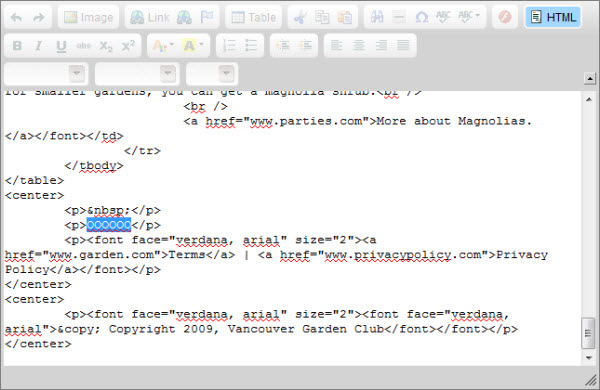Insert an anchor with the flag icon
Image resolution: width=600 pixels, height=390 pixels.
[207, 17]
